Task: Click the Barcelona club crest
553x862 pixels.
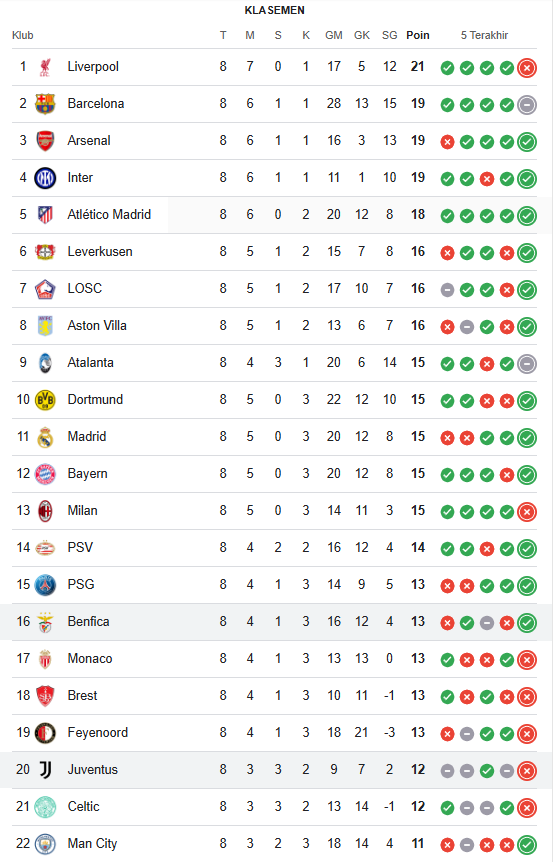Action: 45,104
